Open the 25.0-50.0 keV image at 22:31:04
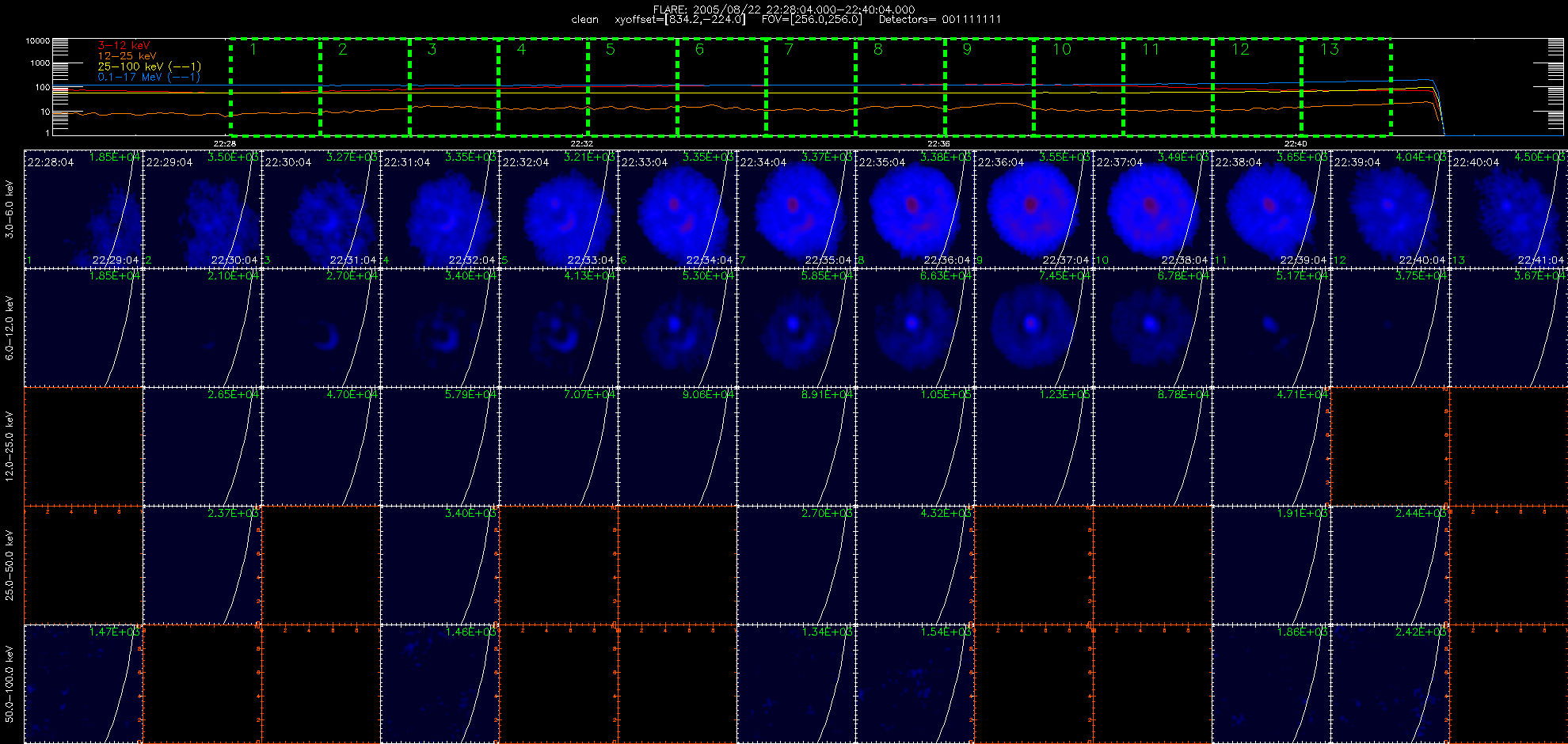This screenshot has height=744, width=1568. click(440, 564)
